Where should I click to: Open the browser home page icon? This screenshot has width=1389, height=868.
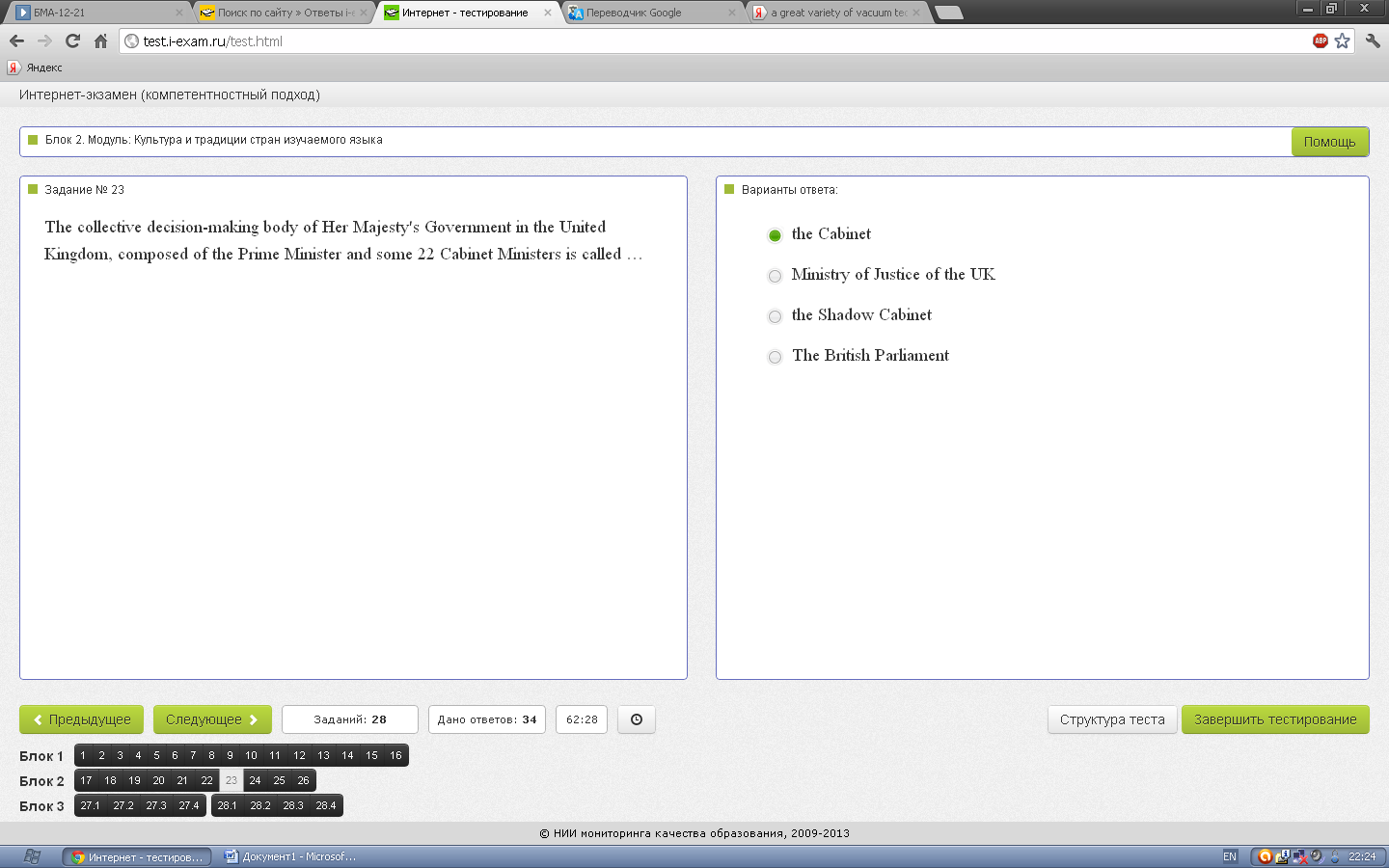click(100, 41)
